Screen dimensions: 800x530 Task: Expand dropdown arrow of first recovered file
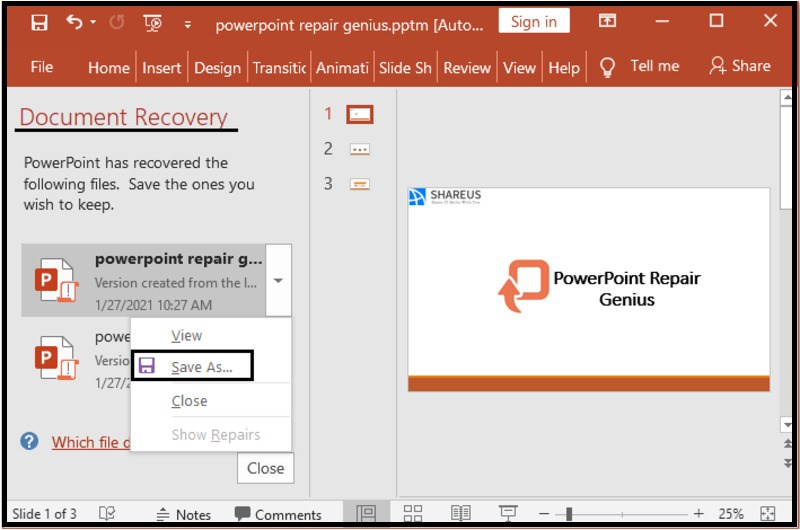pos(278,281)
